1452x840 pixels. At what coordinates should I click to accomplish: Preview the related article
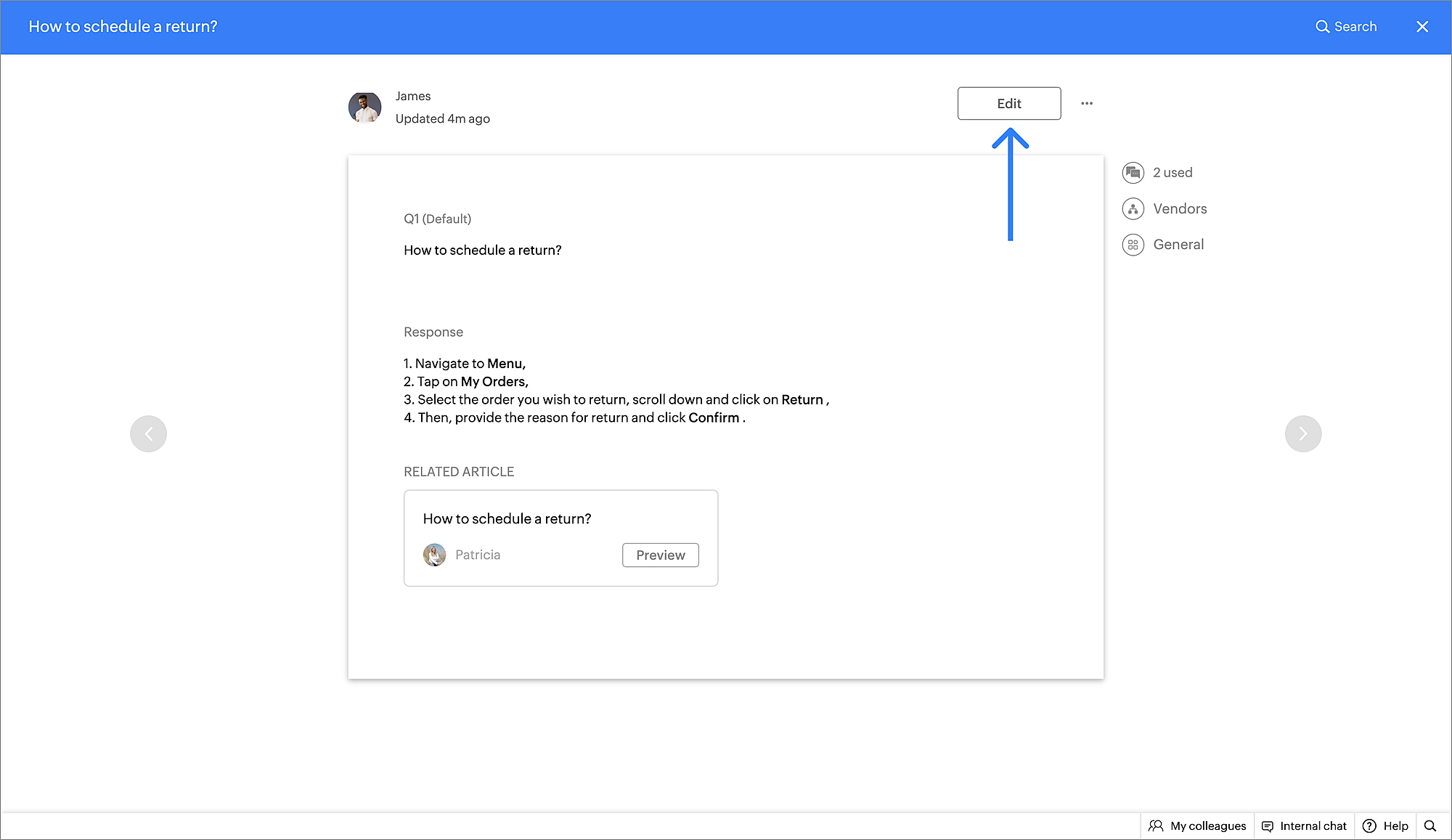point(660,555)
